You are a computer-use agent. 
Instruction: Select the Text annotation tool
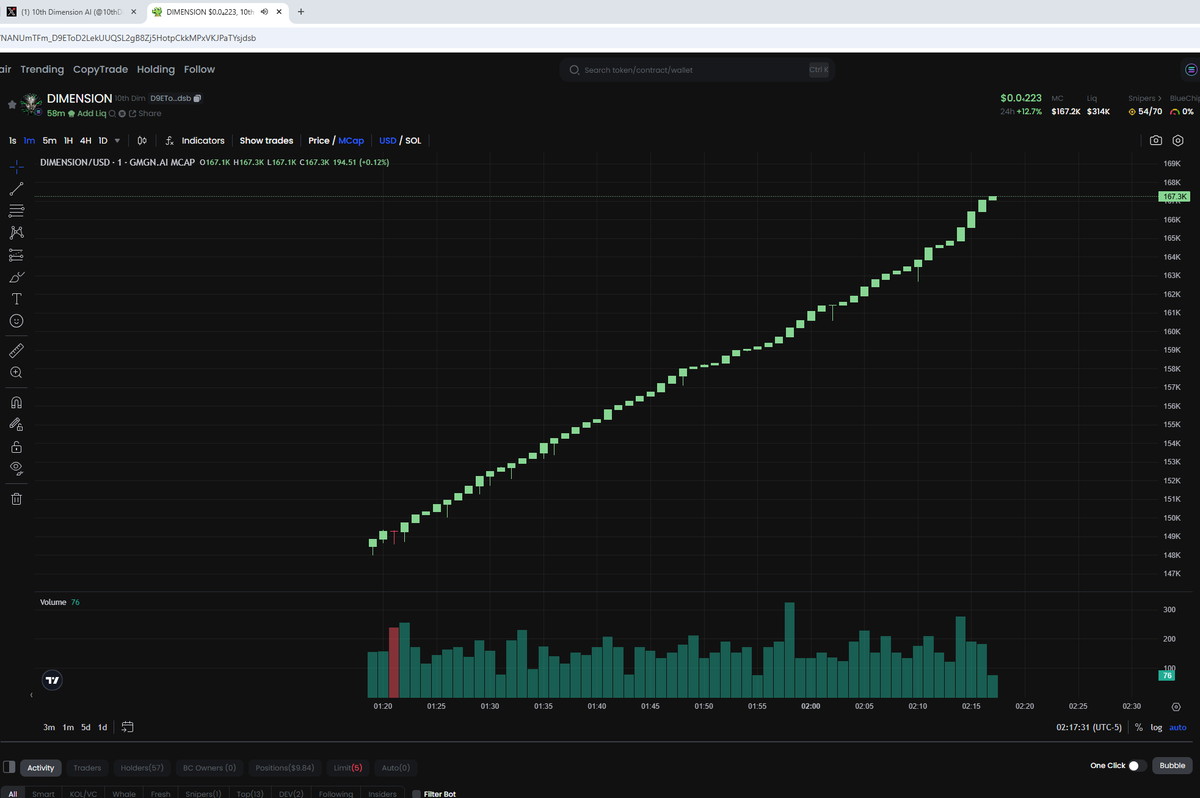17,299
